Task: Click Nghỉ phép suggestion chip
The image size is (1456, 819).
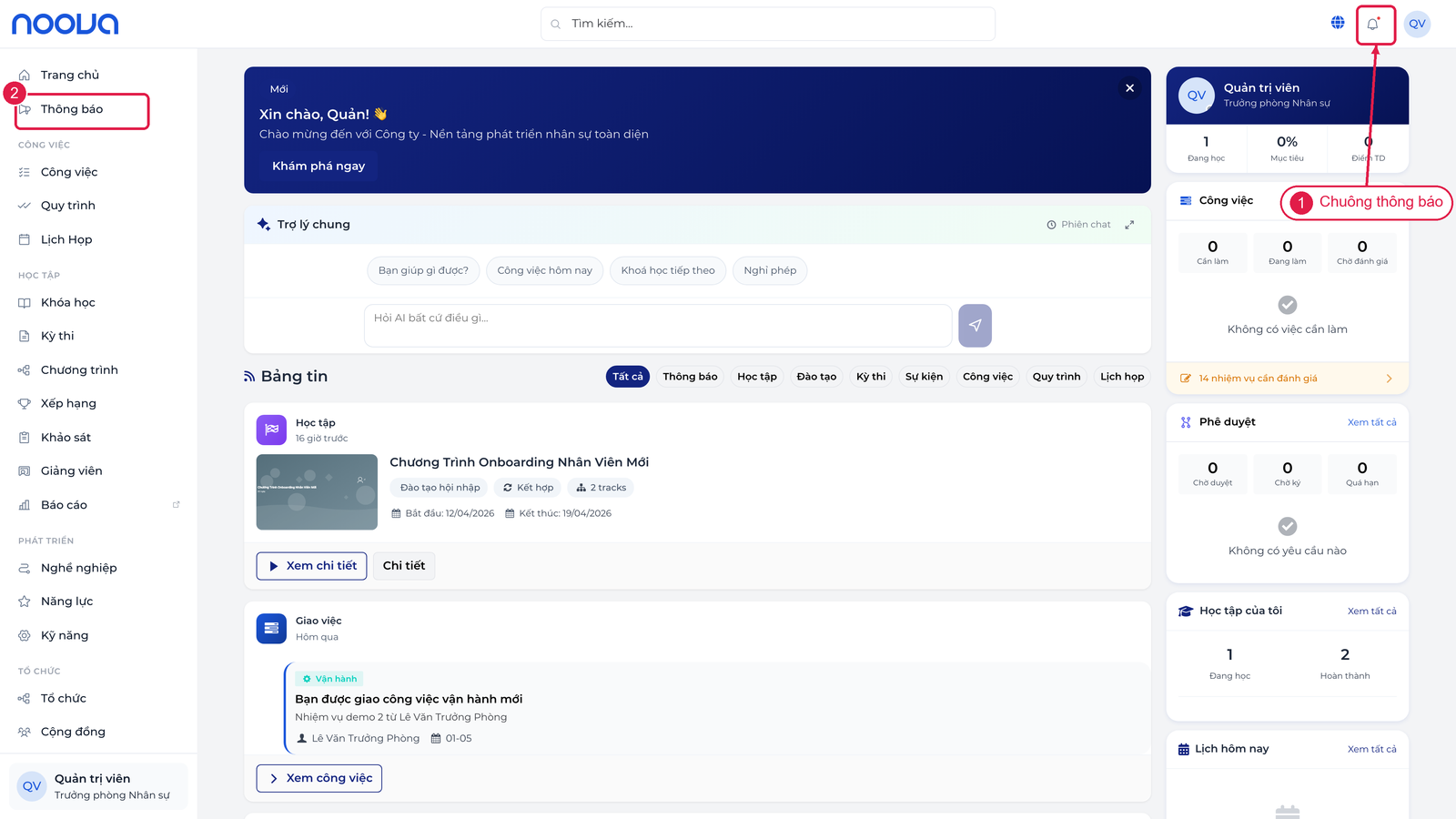Action: [770, 270]
